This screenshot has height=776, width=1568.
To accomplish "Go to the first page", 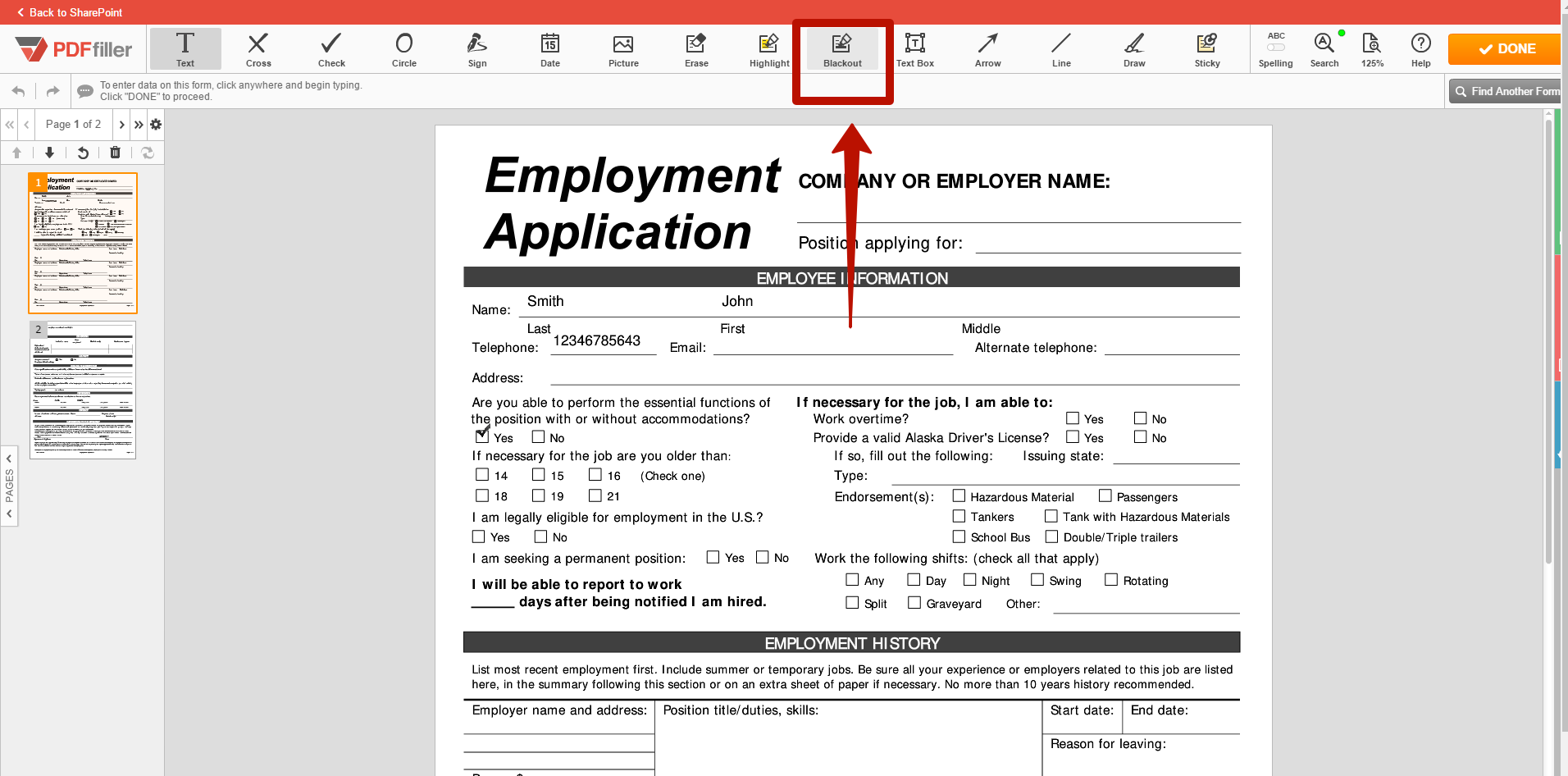I will 10,125.
